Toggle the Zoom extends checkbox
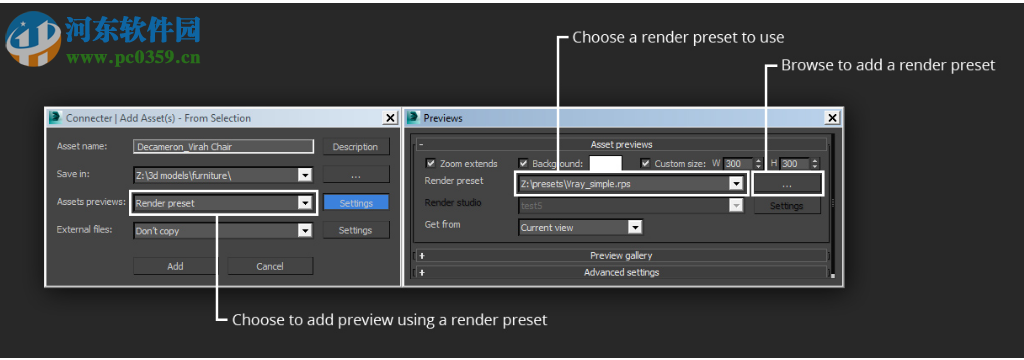 (x=430, y=163)
